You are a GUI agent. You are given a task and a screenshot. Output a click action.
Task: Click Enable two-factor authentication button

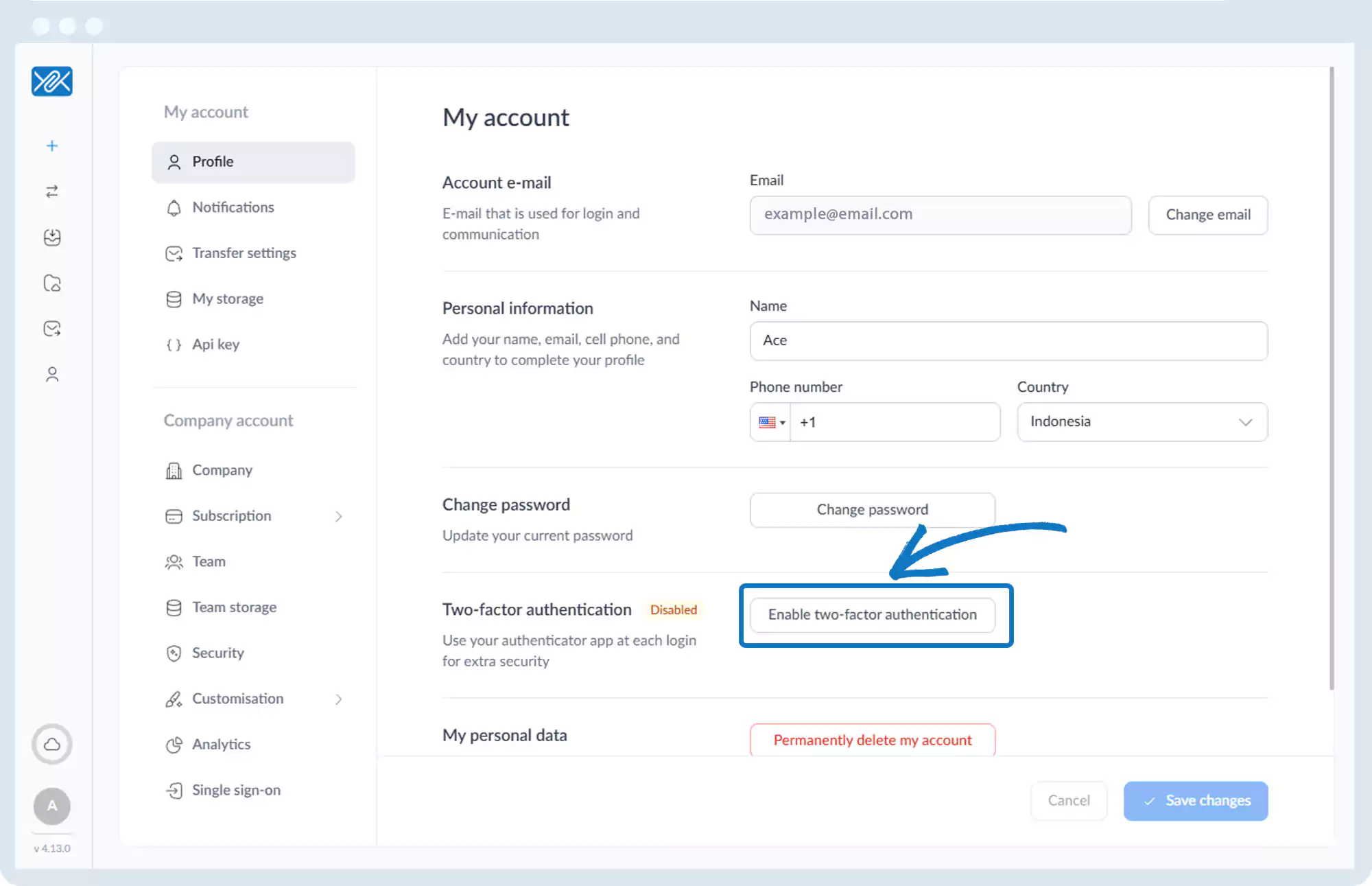(x=872, y=614)
